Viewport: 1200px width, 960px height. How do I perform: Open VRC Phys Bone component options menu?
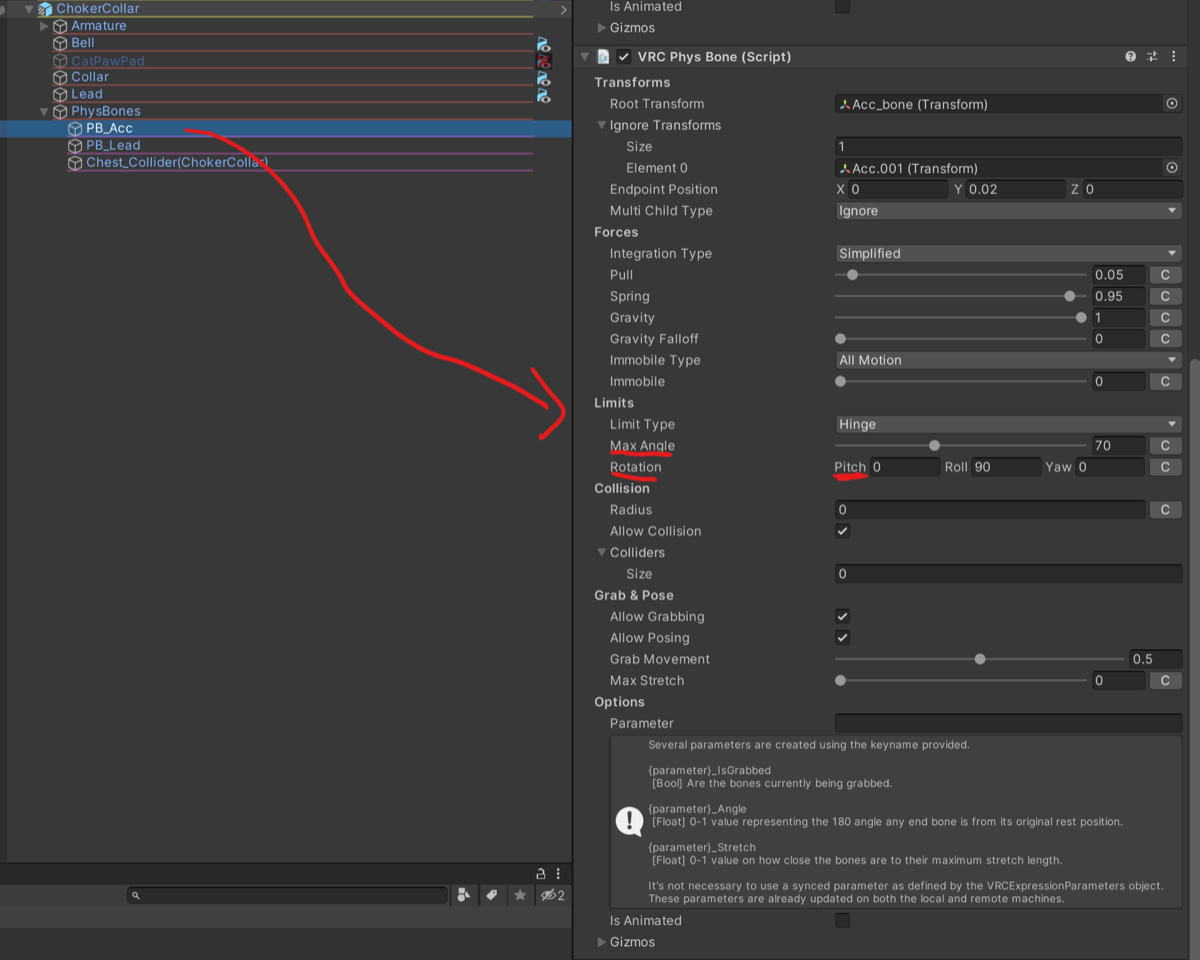1172,57
